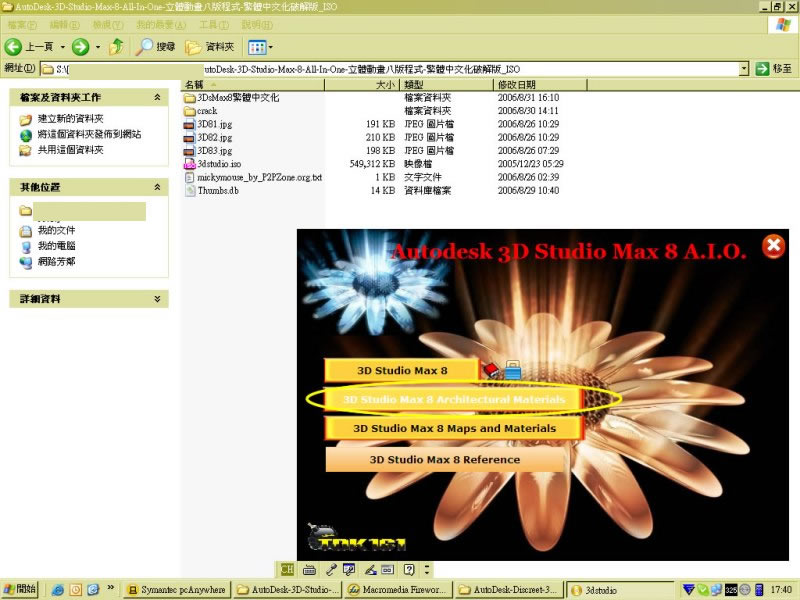Select the 3DsMax8繁體中文化 folder icon
Screen dimensions: 800x600
coord(190,97)
